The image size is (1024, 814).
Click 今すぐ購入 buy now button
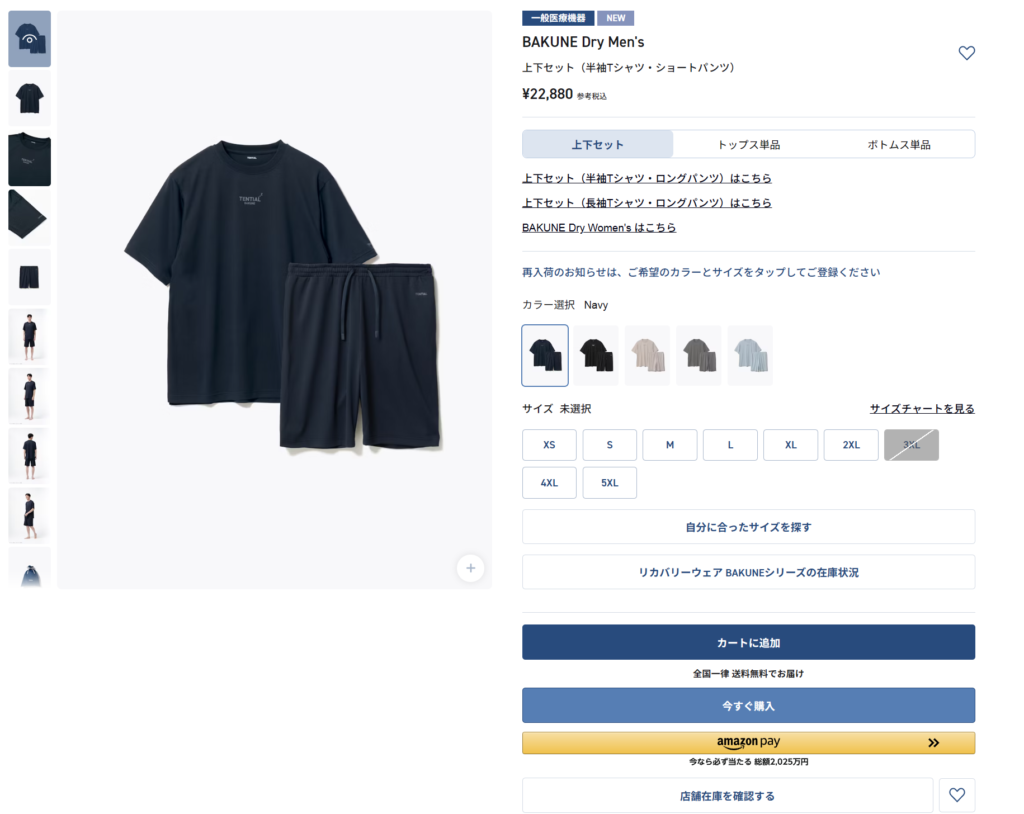748,706
